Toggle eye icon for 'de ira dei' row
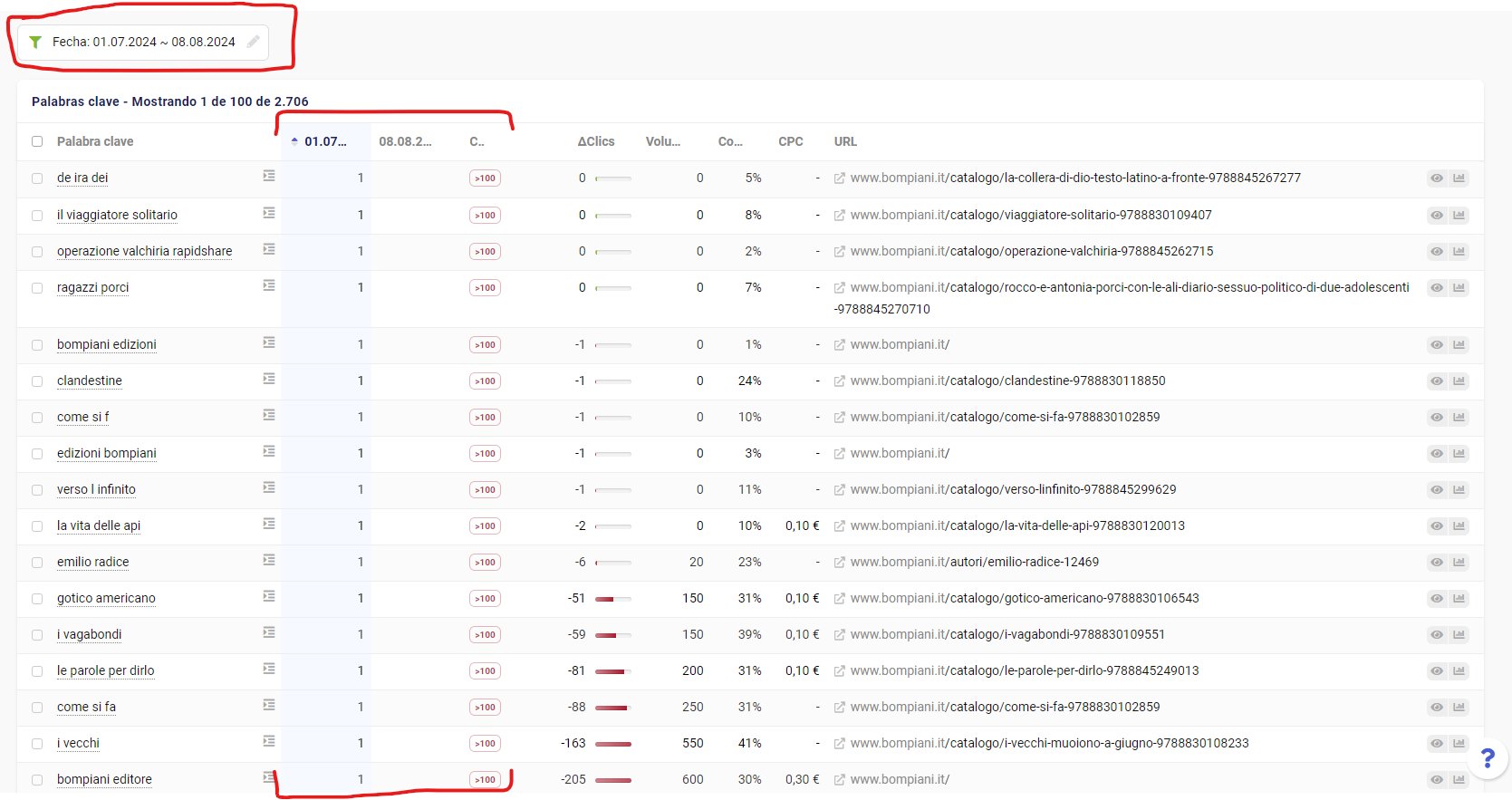Screen dimensions: 1512x800 (1437, 178)
